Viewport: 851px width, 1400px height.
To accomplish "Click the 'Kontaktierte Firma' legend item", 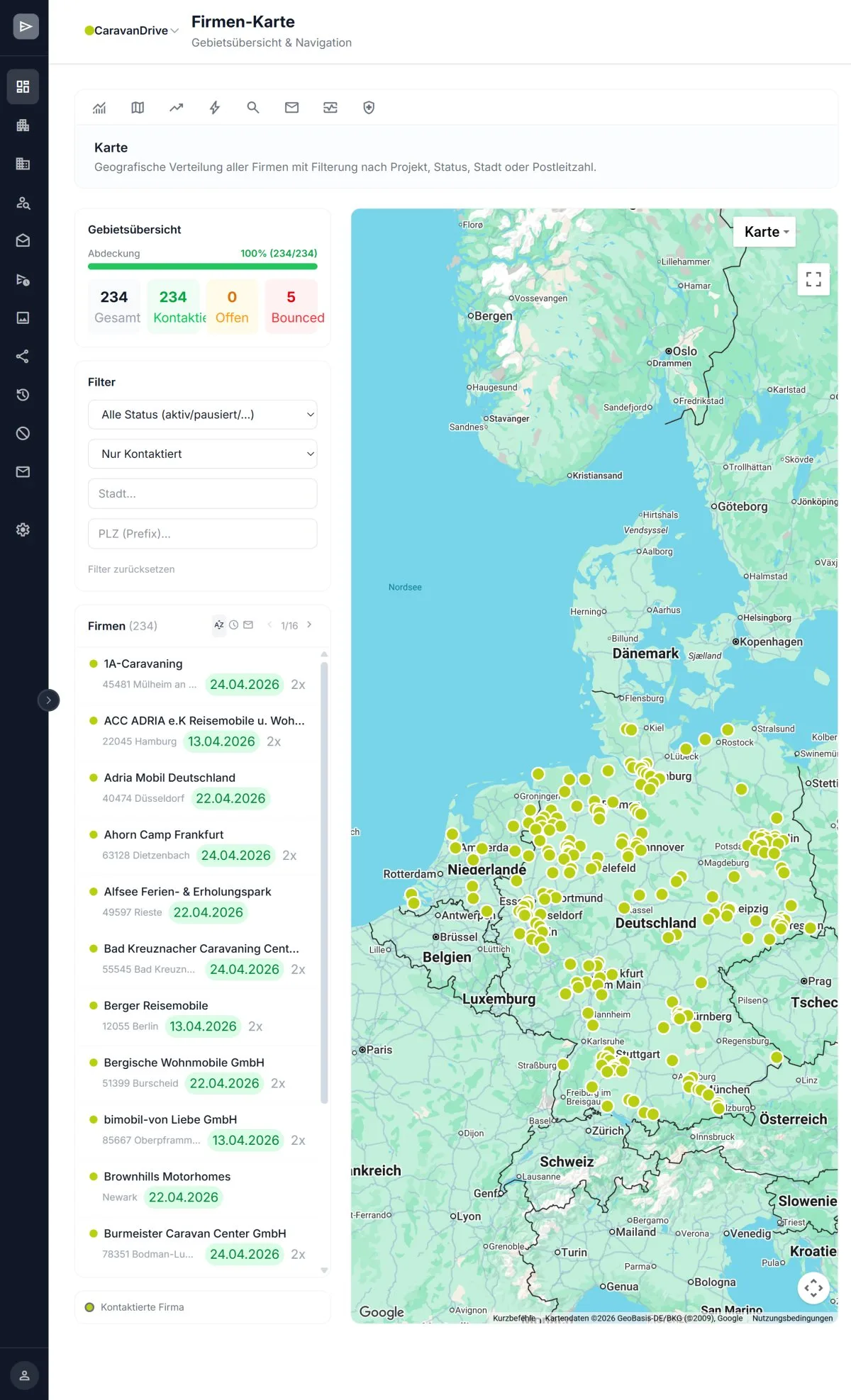I will click(135, 1307).
